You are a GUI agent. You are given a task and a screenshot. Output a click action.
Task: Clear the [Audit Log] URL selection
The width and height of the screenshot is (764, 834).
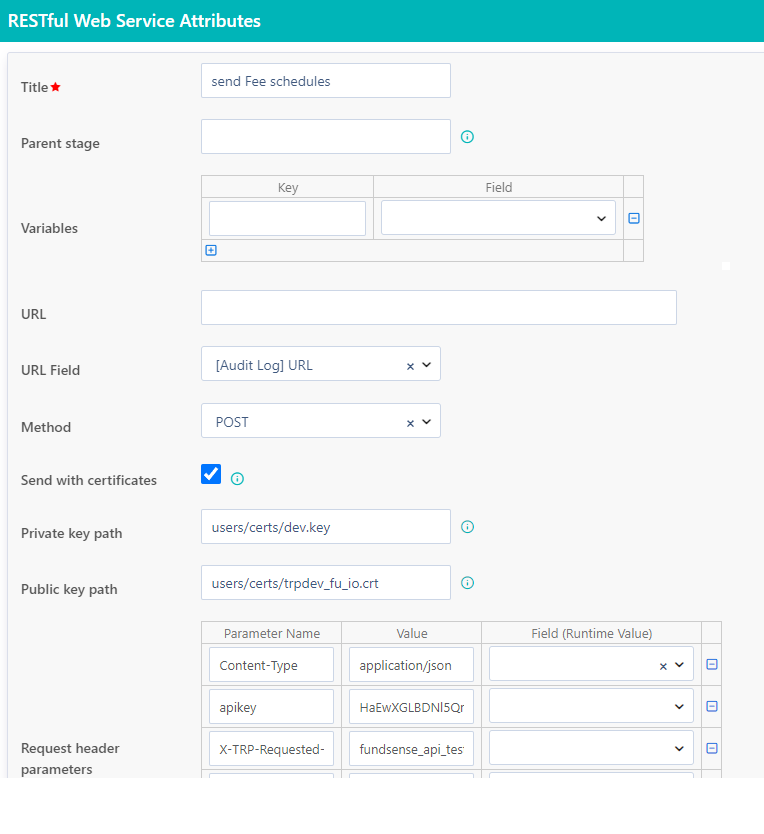[410, 366]
